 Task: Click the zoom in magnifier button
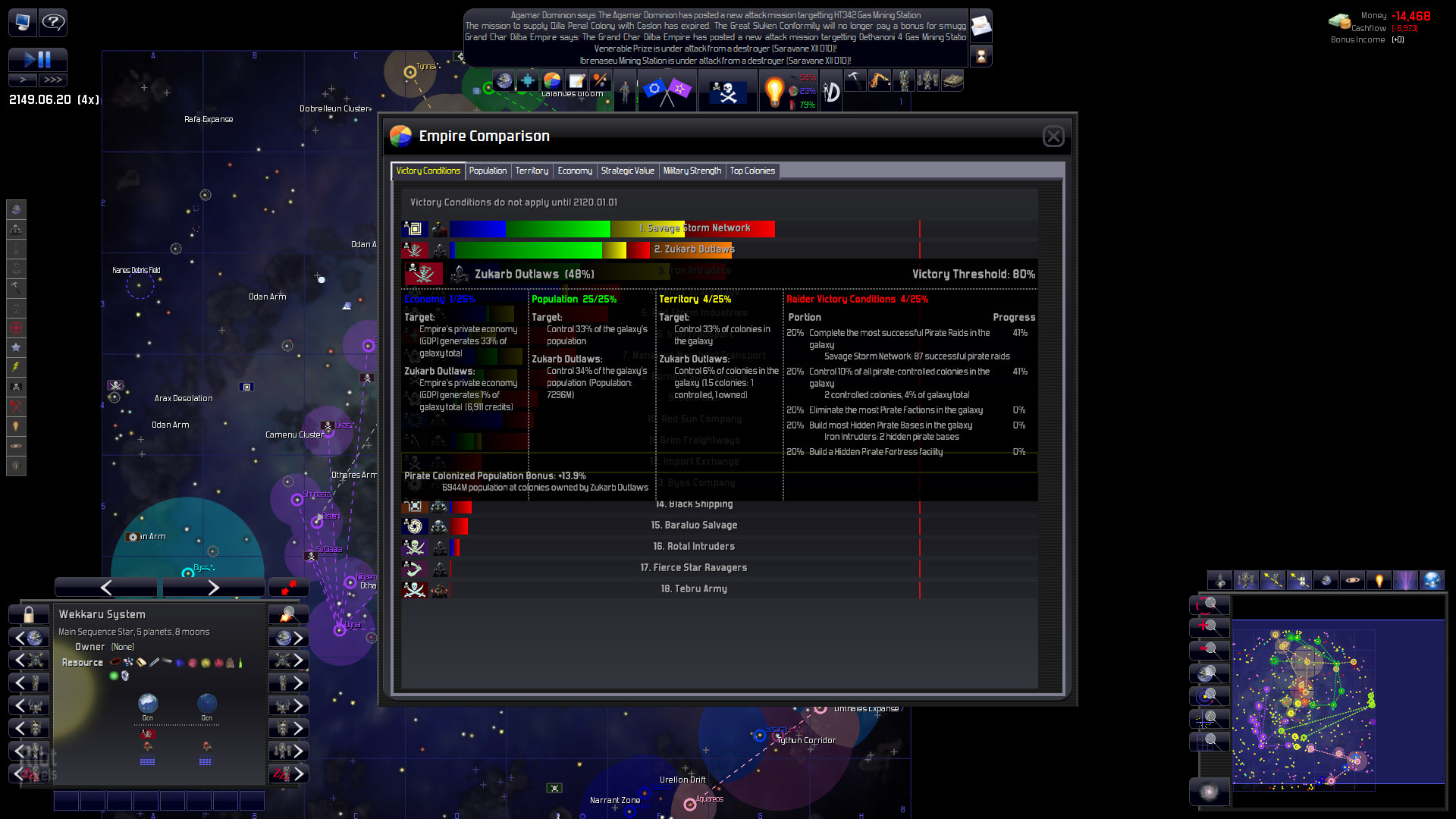click(1210, 627)
